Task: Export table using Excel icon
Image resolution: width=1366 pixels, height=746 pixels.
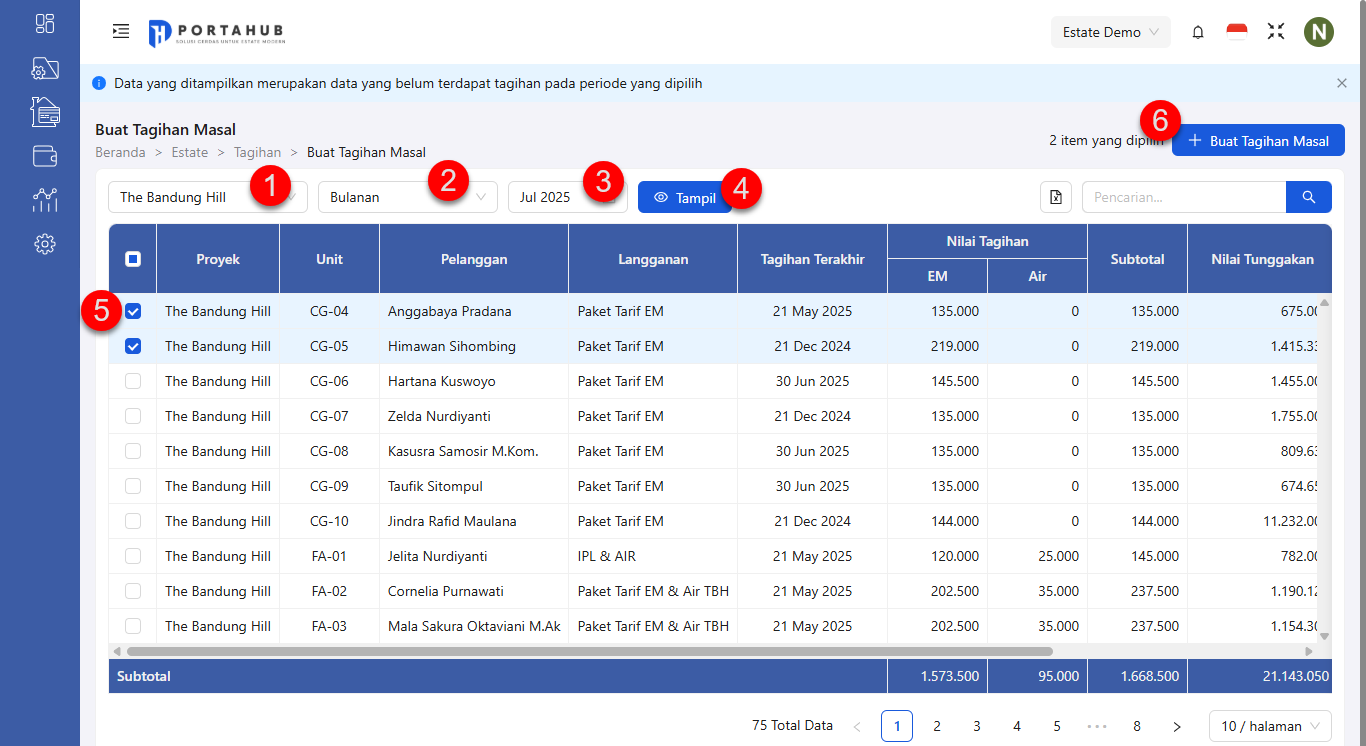Action: pyautogui.click(x=1055, y=197)
